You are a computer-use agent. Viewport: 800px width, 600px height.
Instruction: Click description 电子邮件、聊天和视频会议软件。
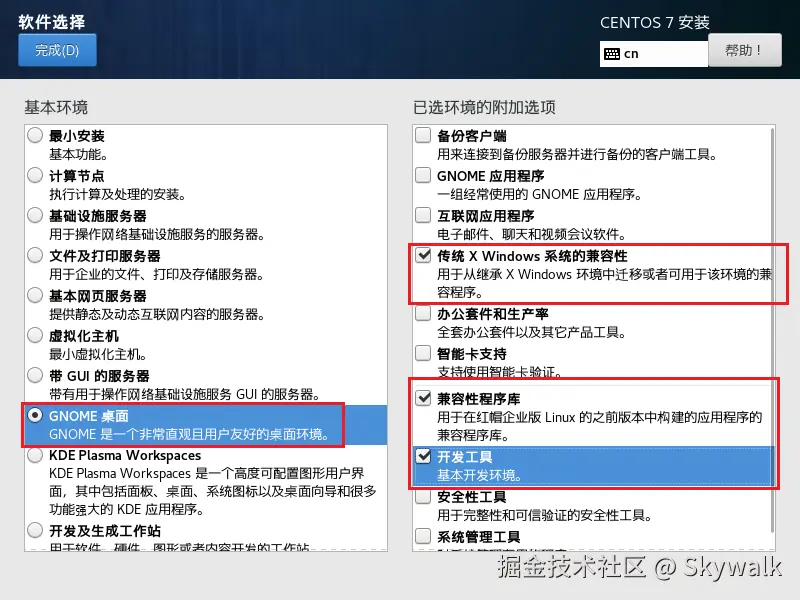(532, 235)
